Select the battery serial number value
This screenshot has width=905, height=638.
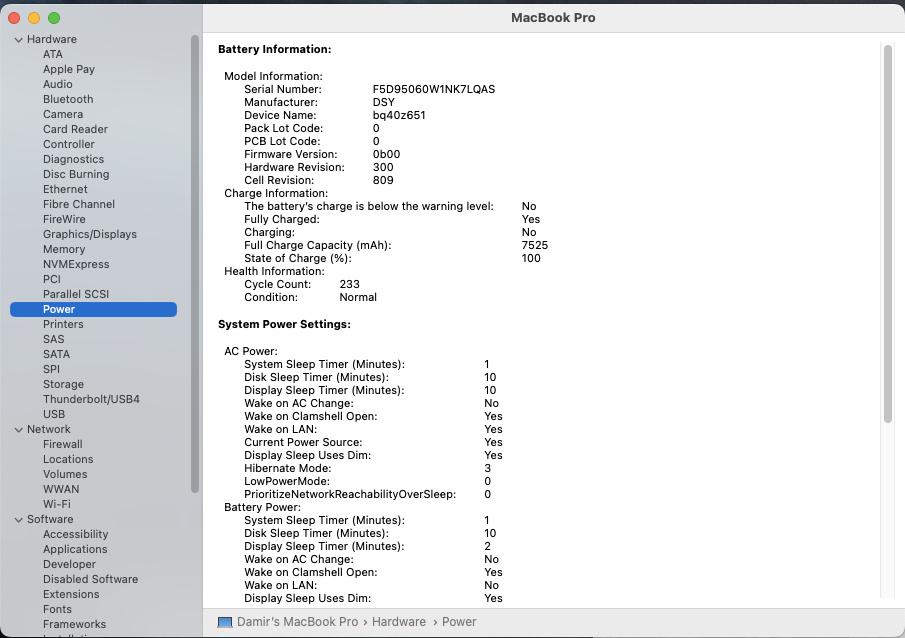point(433,89)
